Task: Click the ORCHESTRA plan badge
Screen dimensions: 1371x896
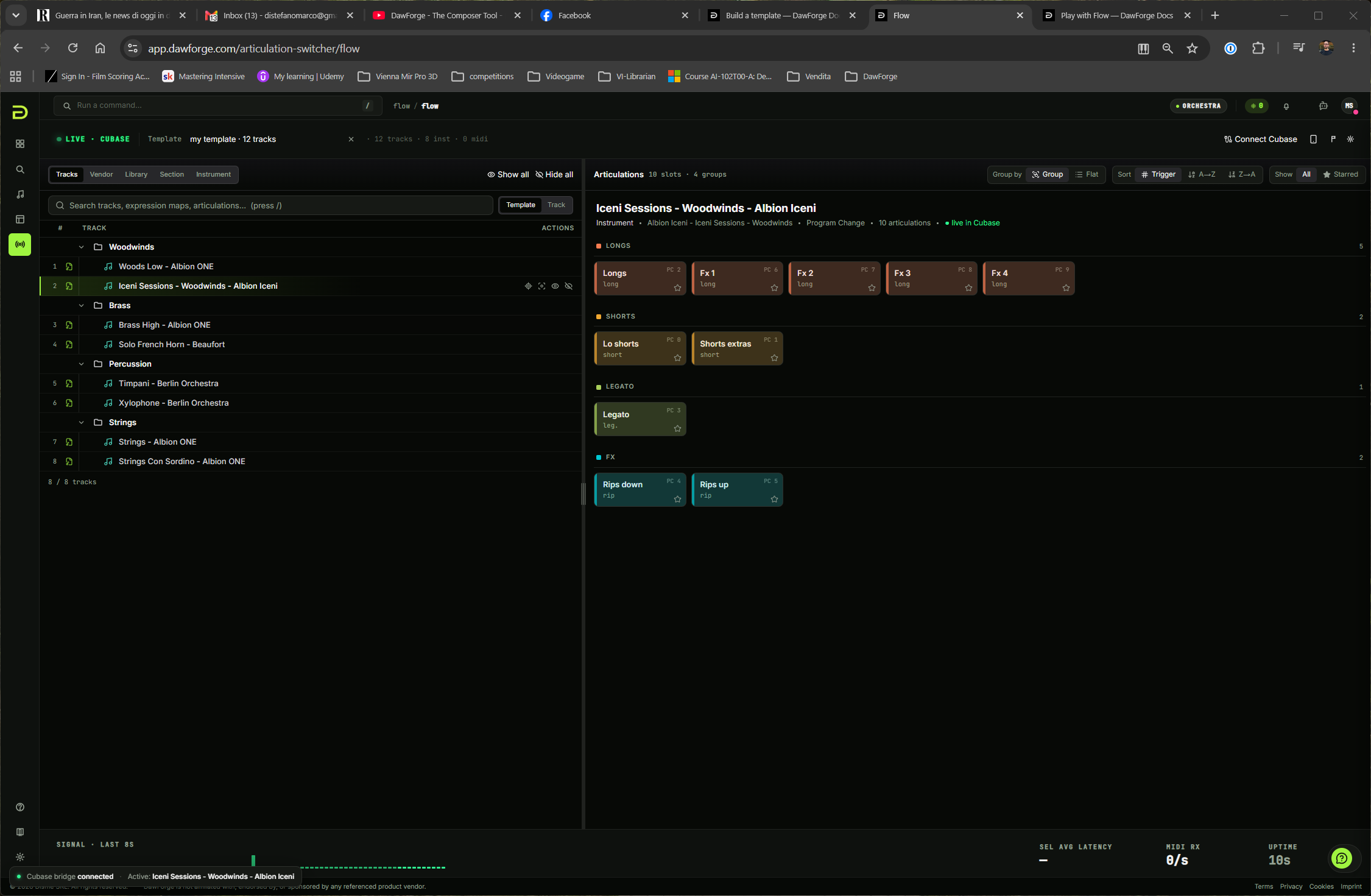Action: coord(1198,106)
